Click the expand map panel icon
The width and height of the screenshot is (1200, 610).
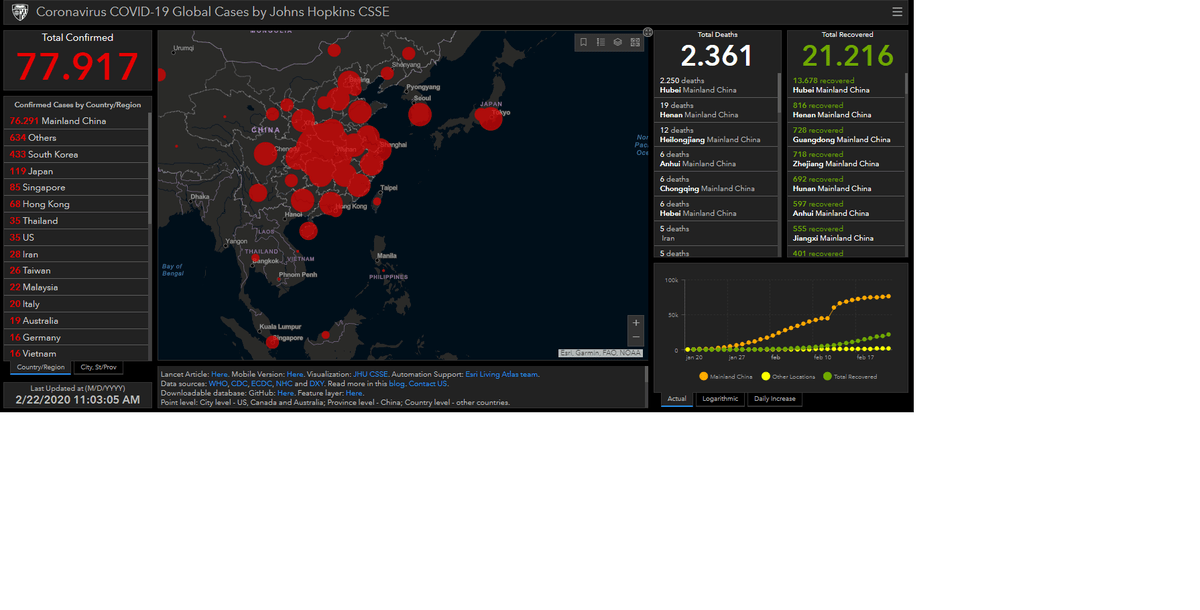pyautogui.click(x=648, y=32)
